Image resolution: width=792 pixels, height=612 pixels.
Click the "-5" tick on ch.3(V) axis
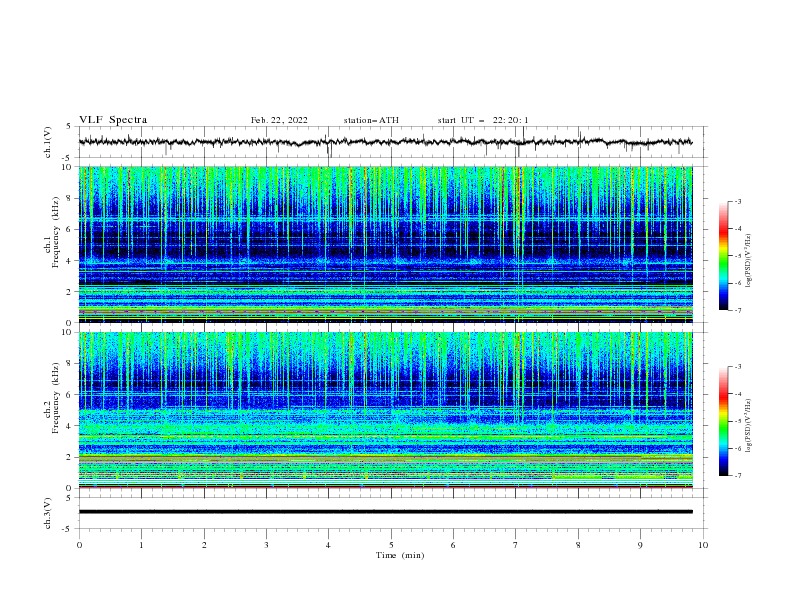click(68, 529)
